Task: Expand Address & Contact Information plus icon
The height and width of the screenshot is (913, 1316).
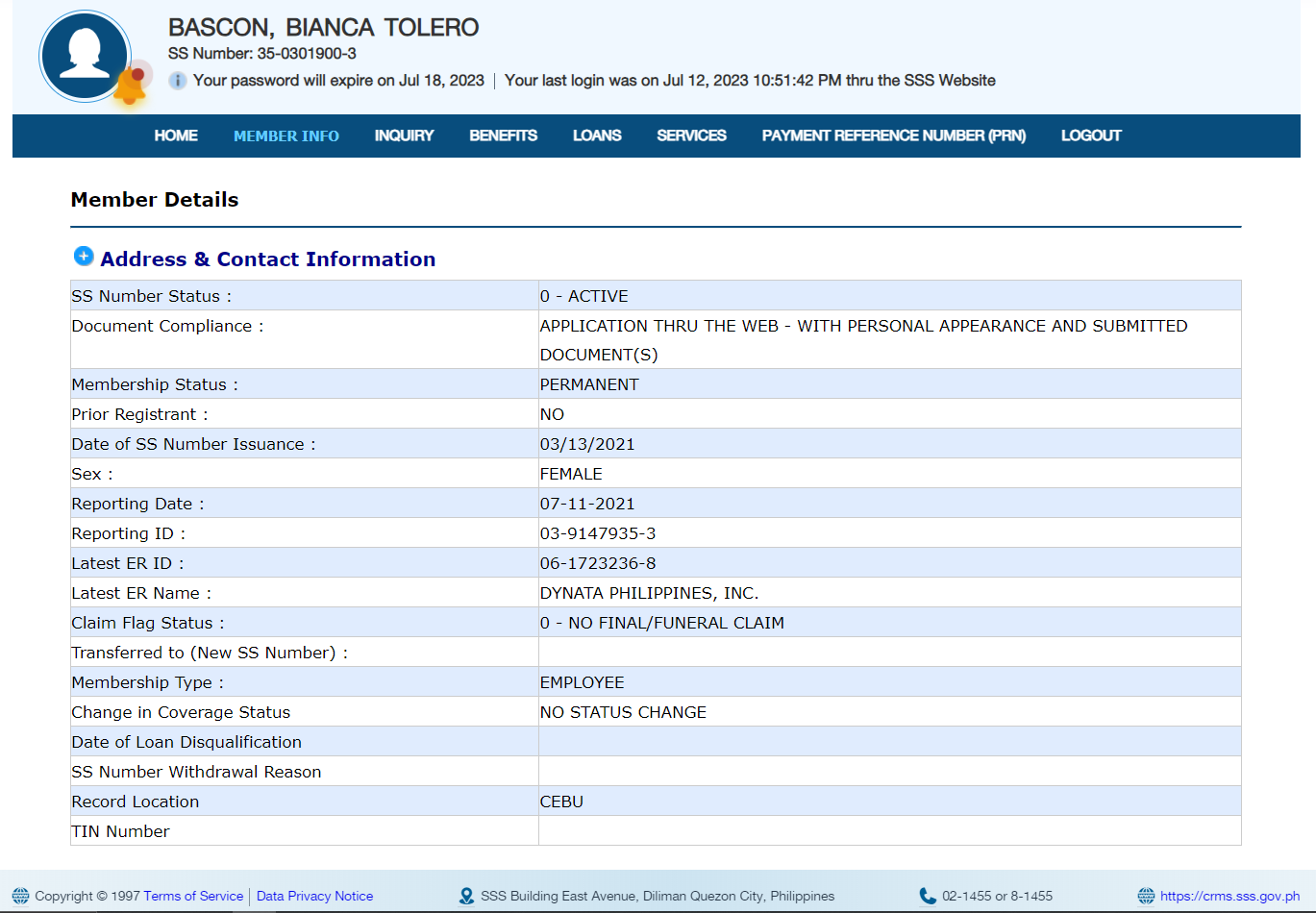Action: [84, 257]
